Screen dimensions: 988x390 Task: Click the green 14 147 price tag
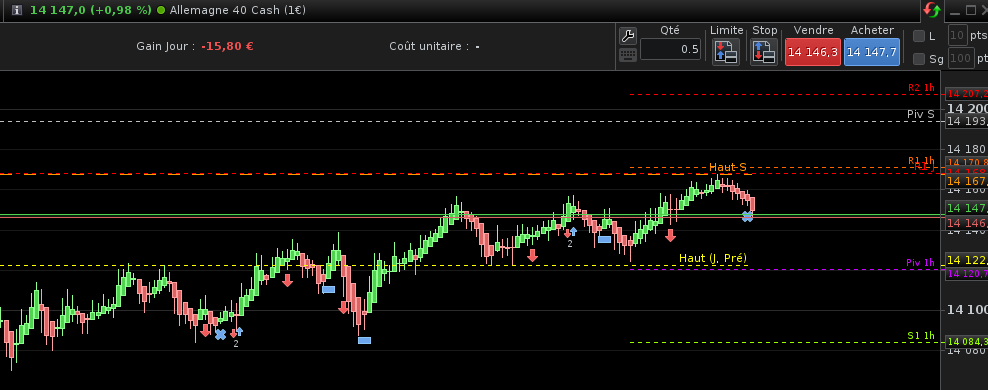967,208
